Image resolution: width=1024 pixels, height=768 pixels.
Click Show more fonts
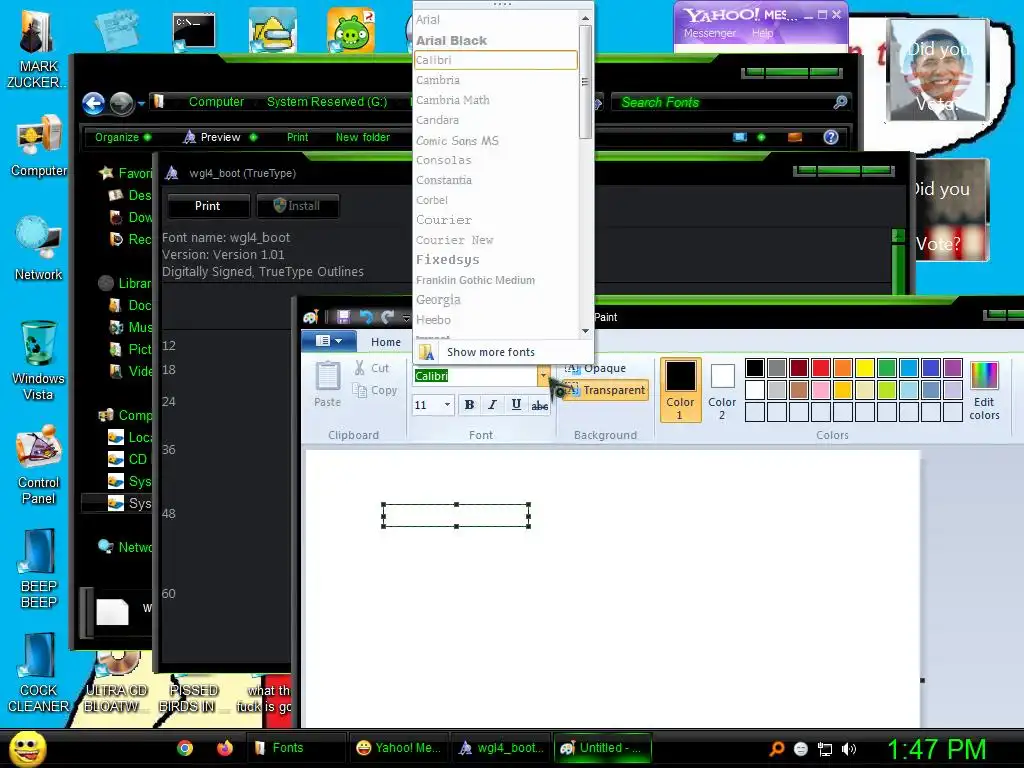[490, 352]
